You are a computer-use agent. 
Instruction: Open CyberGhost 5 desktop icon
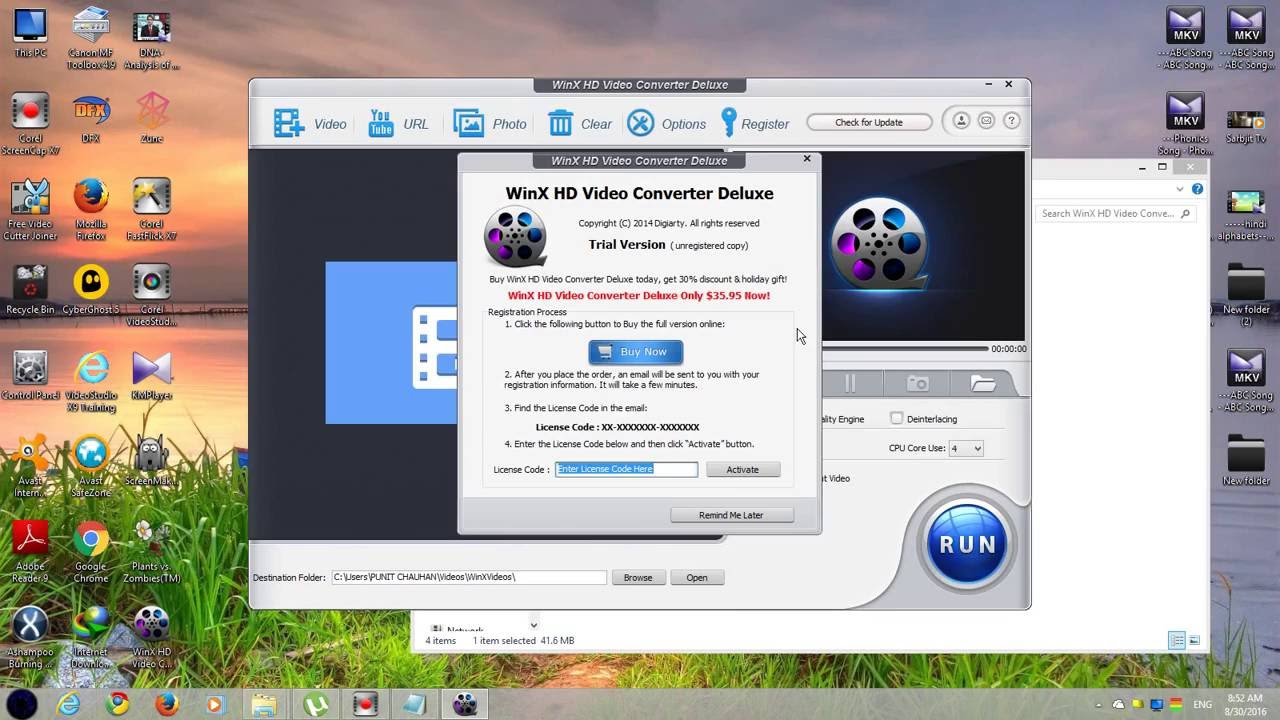[x=91, y=290]
